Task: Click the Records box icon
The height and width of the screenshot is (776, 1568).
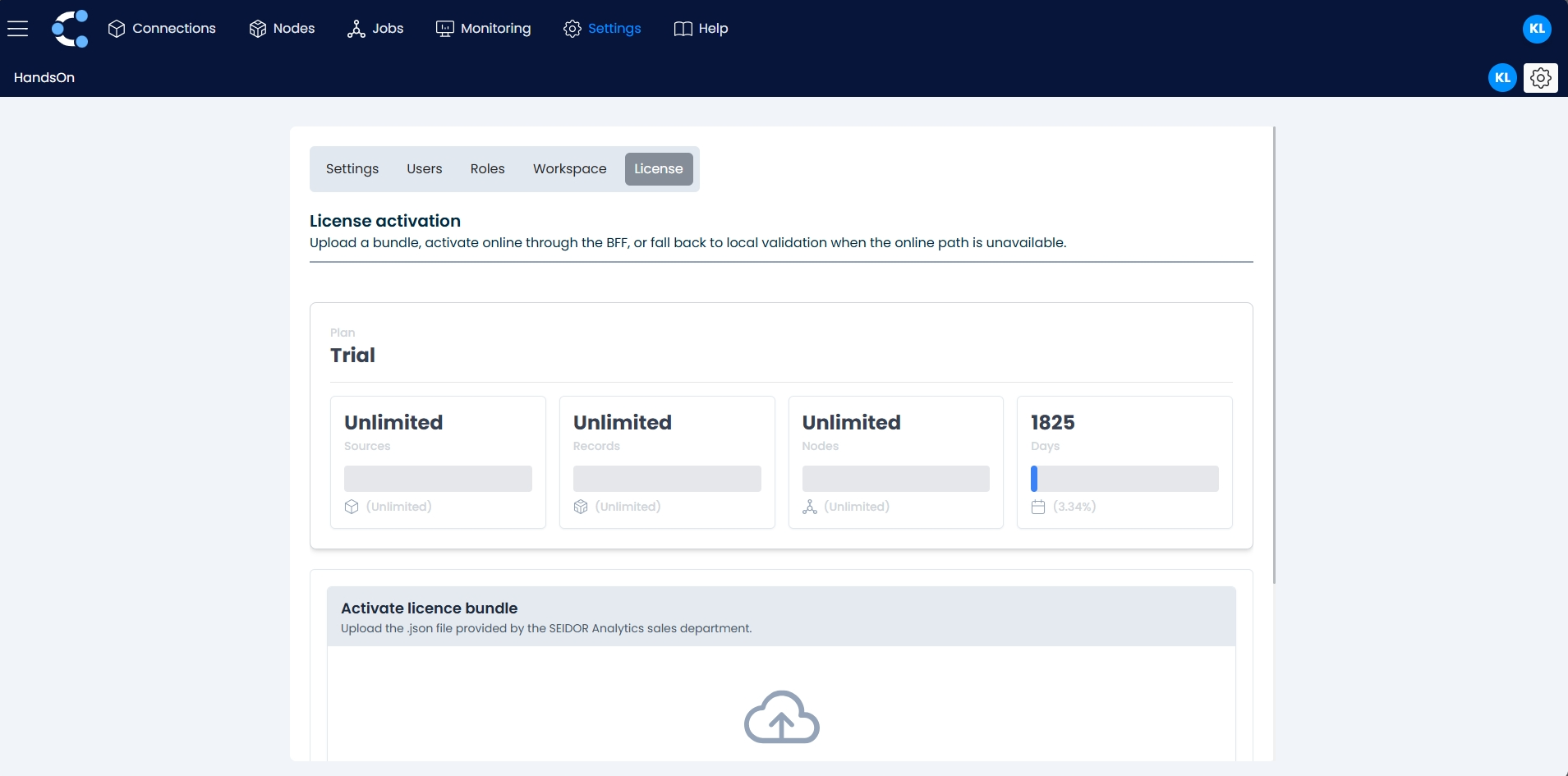Action: click(581, 507)
